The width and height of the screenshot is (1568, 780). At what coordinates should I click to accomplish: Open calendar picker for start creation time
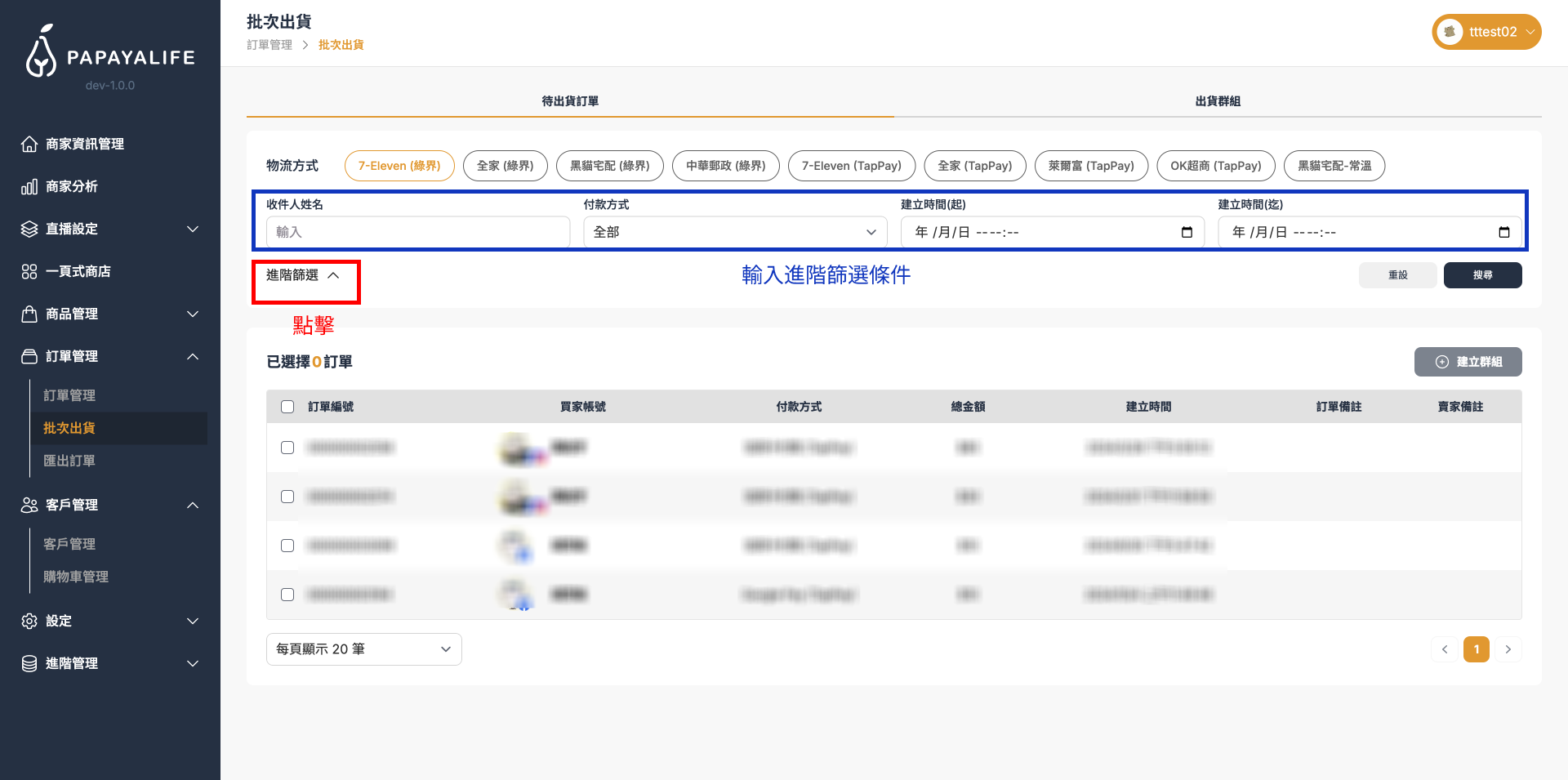(1187, 233)
